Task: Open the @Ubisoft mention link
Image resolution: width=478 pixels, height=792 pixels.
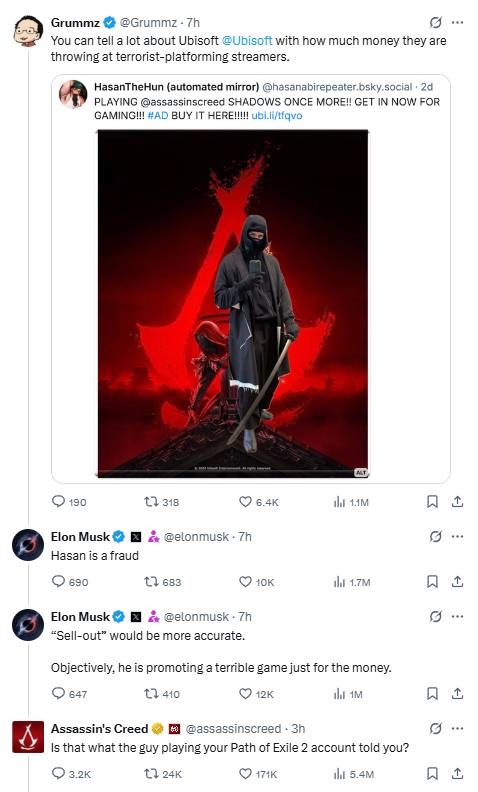Action: point(247,40)
